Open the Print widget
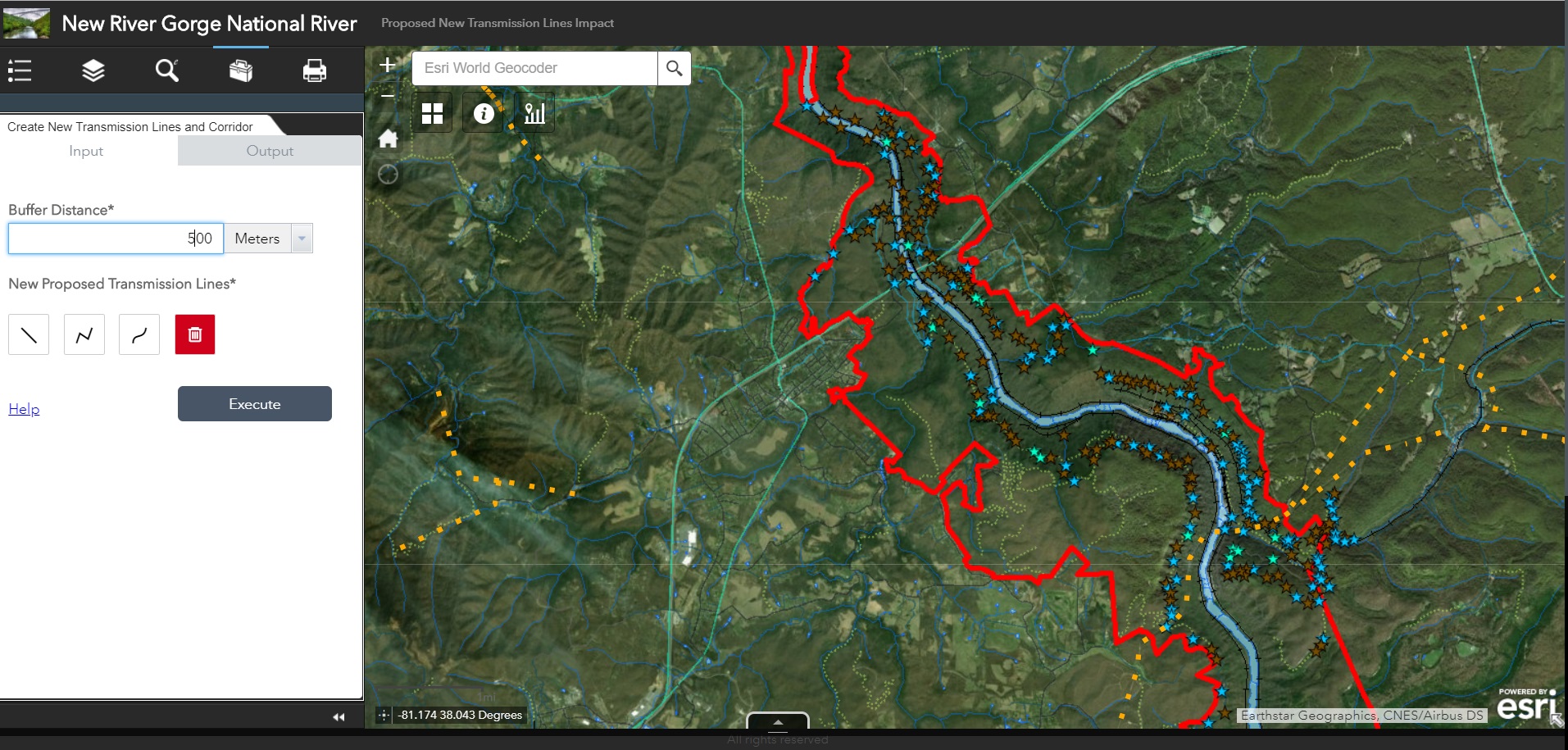 point(315,70)
